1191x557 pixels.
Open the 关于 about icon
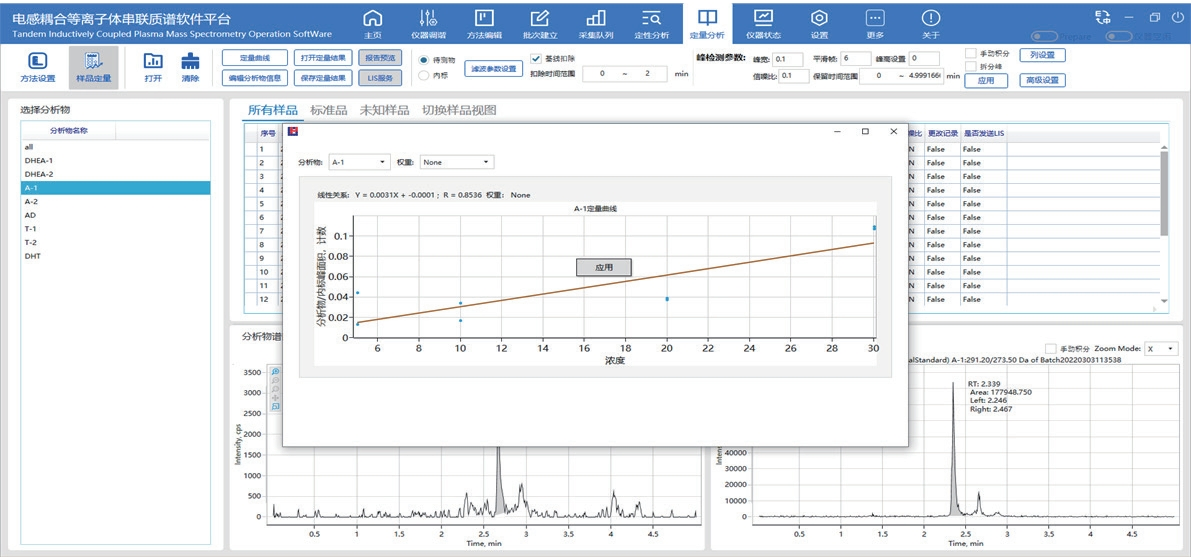930,18
